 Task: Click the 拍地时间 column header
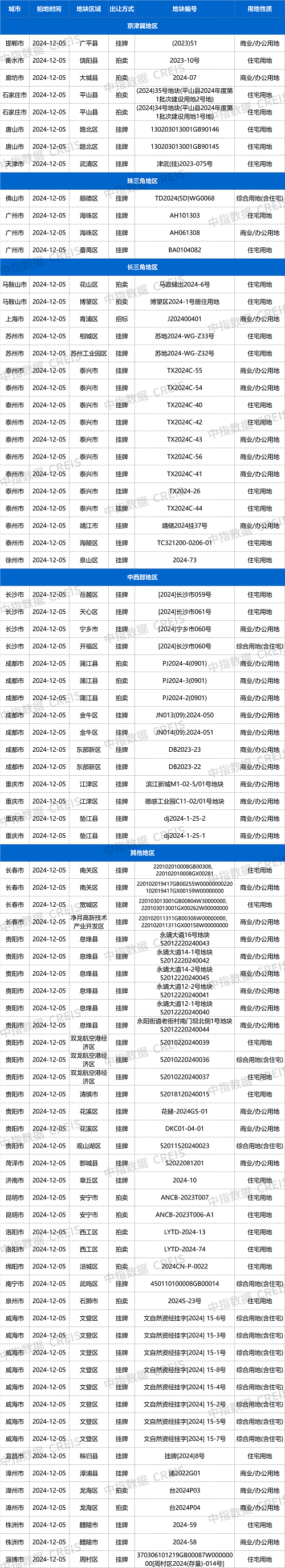(x=48, y=9)
